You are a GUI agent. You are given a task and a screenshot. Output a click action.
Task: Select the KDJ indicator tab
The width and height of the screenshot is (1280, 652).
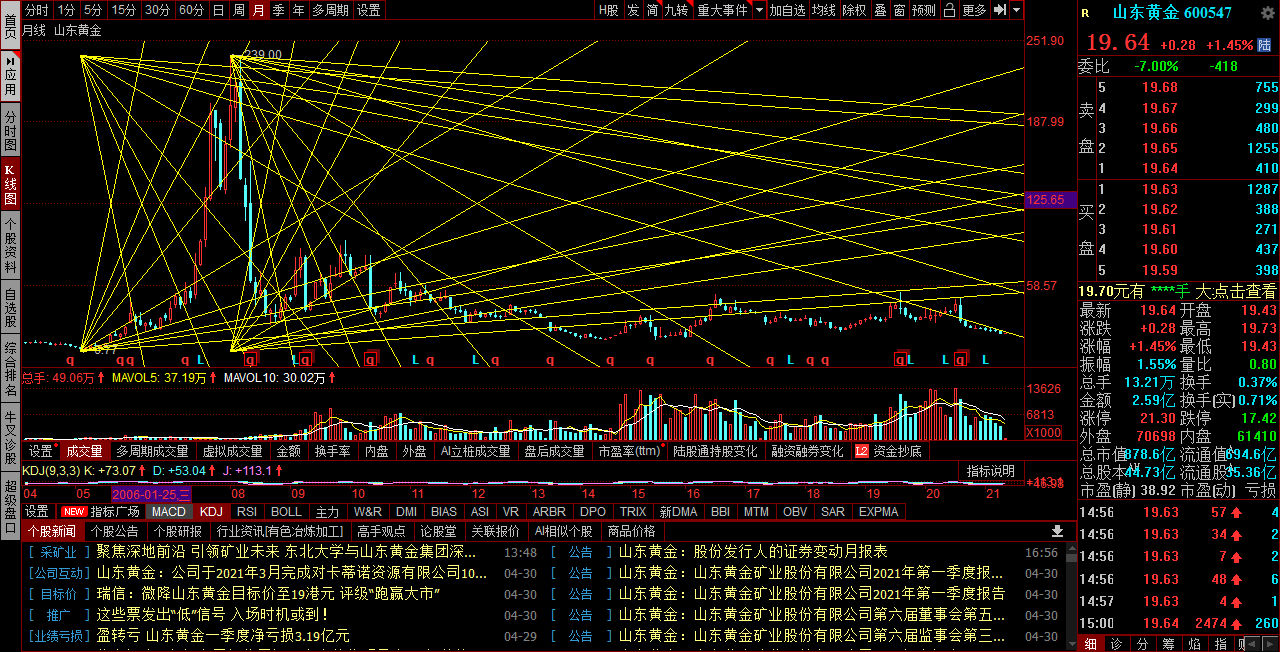(x=210, y=511)
